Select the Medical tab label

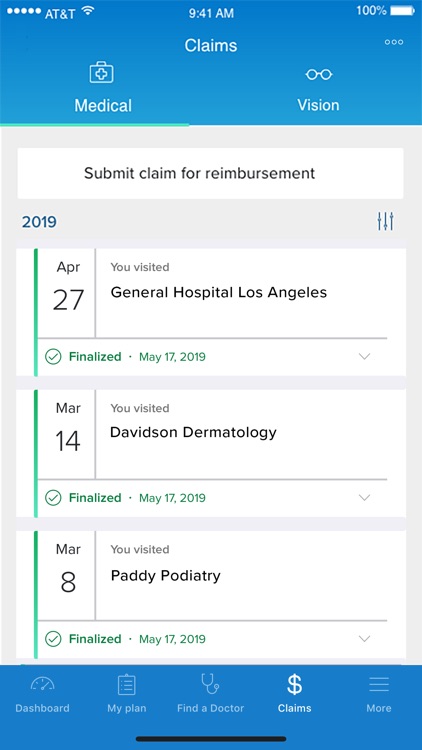click(103, 106)
